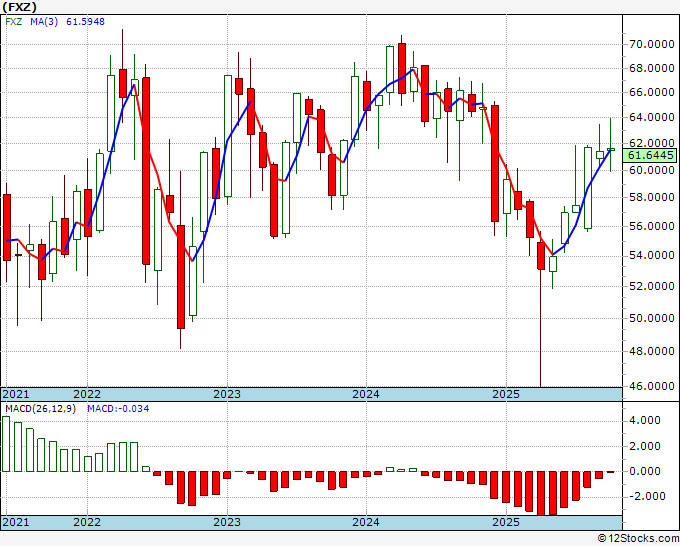The height and width of the screenshot is (546, 680).
Task: Click the 4.000 MACD axis label
Action: [x=647, y=420]
